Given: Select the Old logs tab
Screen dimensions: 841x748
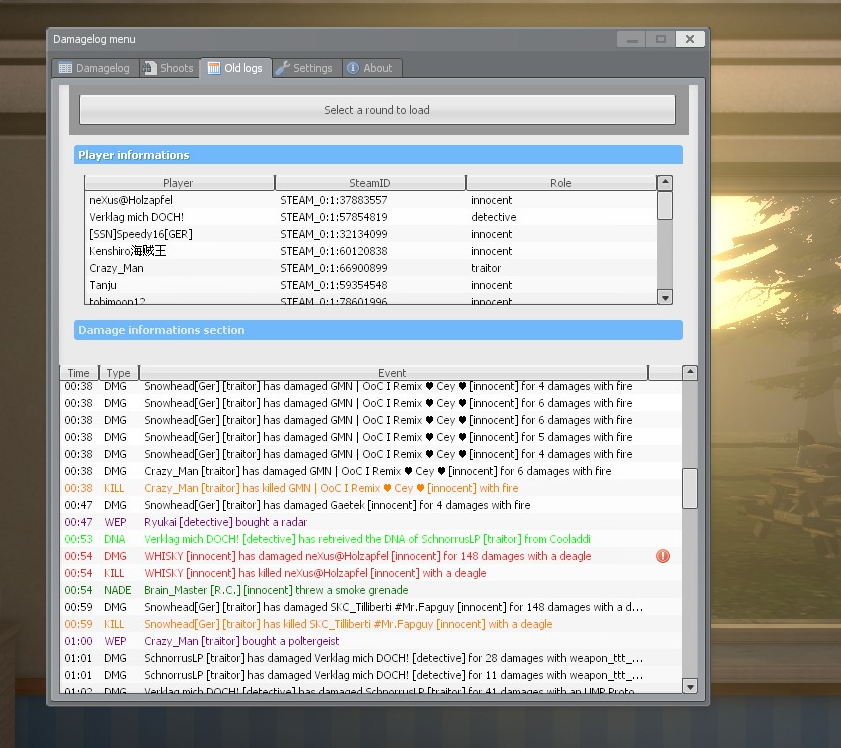Looking at the screenshot, I should 236,68.
